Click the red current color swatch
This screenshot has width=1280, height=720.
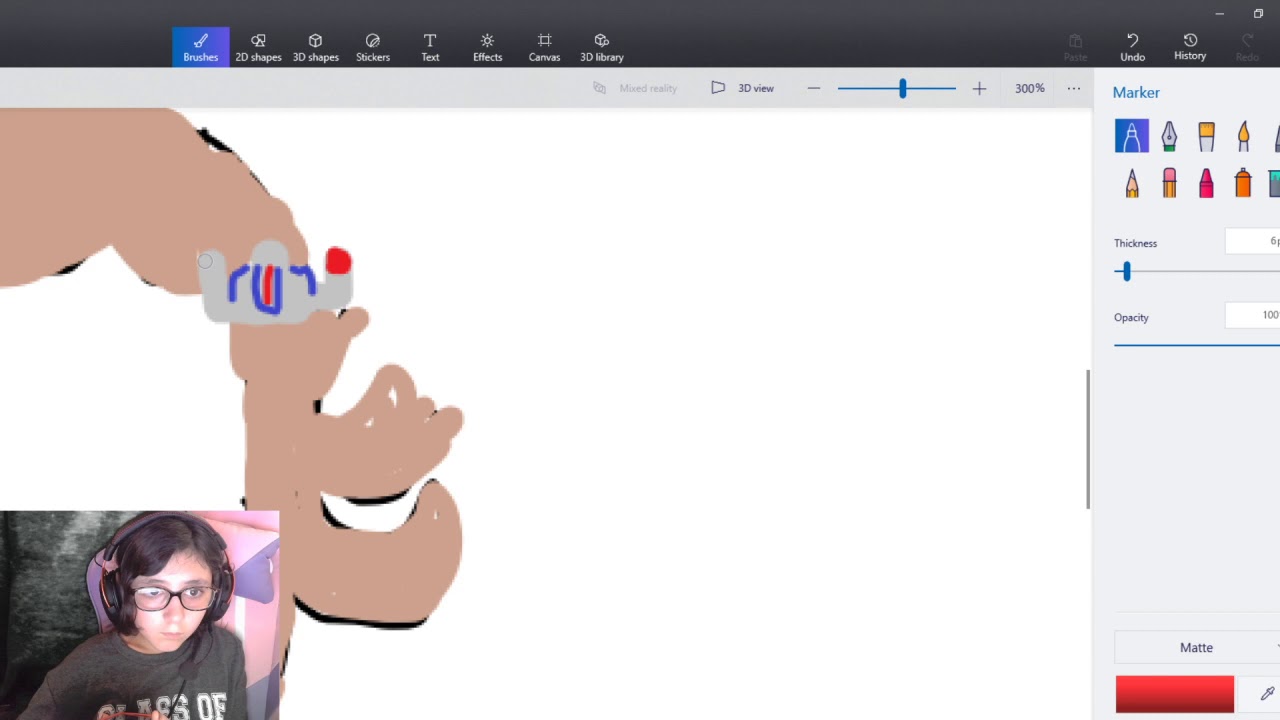(x=1174, y=694)
